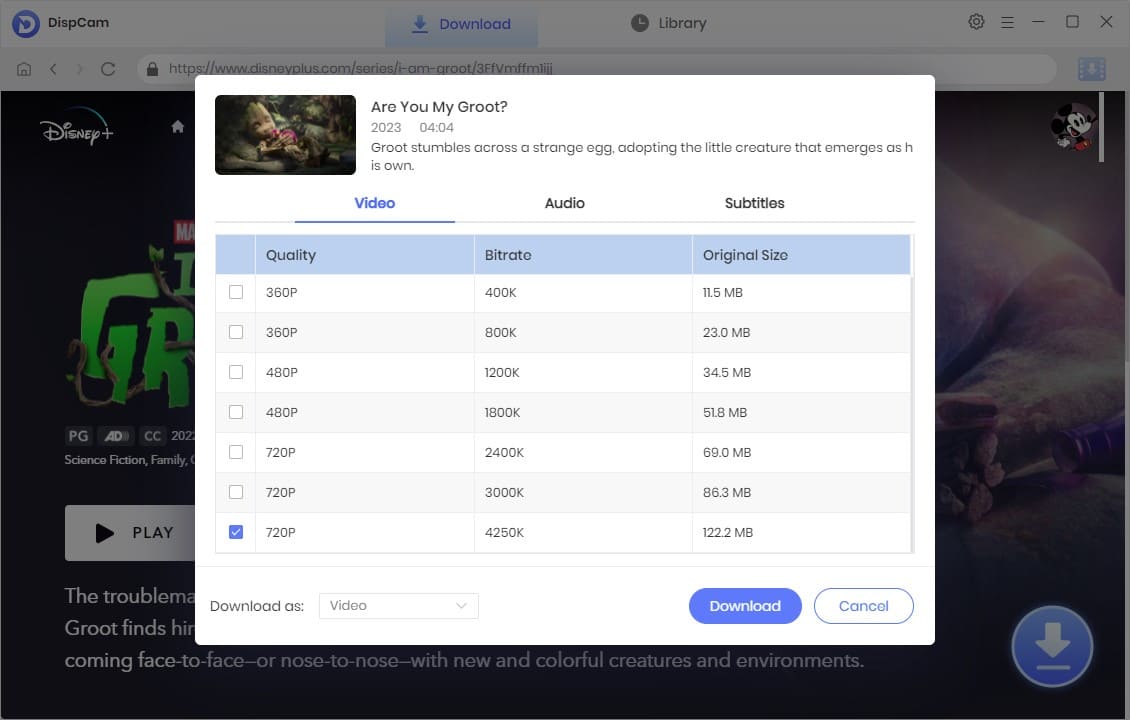Image resolution: width=1130 pixels, height=720 pixels.
Task: Click the Are You My Groot episode thumbnail
Action: [285, 134]
